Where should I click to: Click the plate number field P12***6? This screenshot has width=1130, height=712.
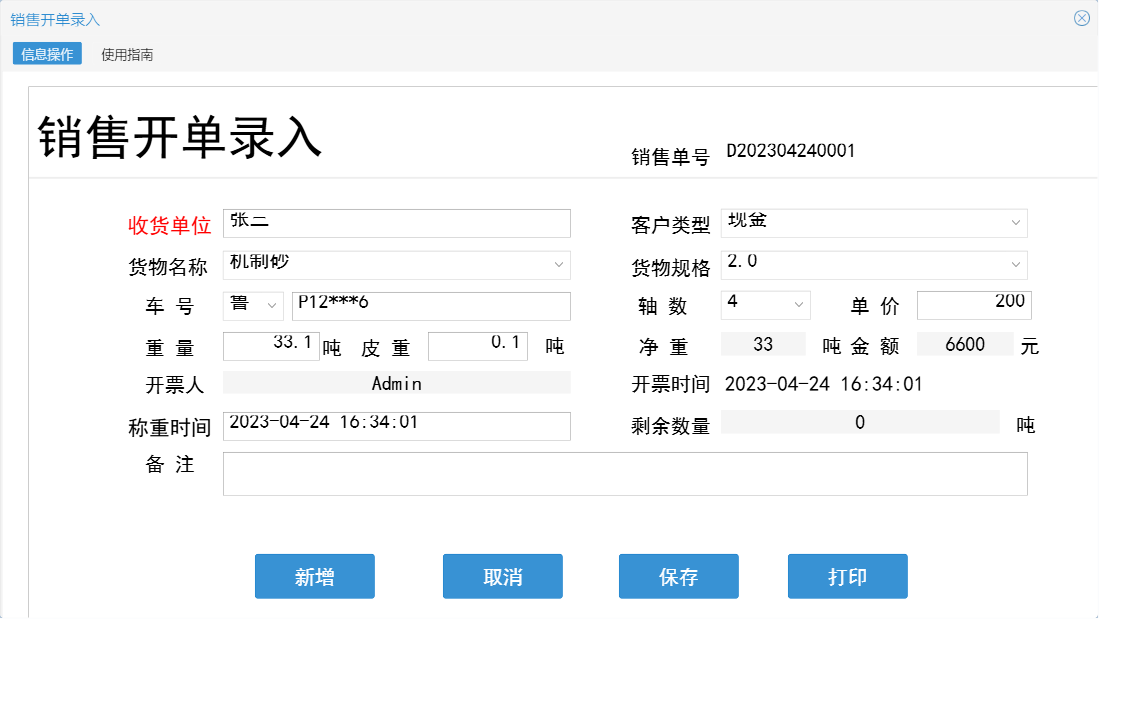tap(430, 306)
